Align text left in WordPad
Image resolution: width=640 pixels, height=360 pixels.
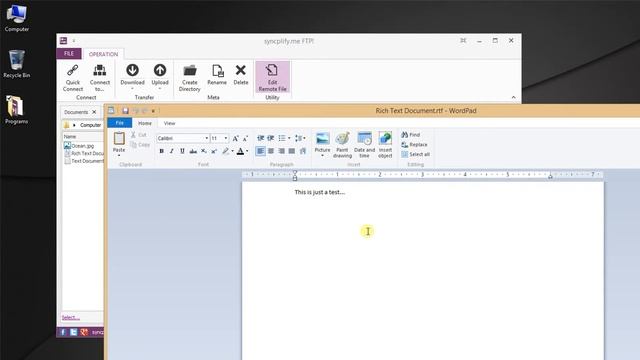pyautogui.click(x=260, y=151)
